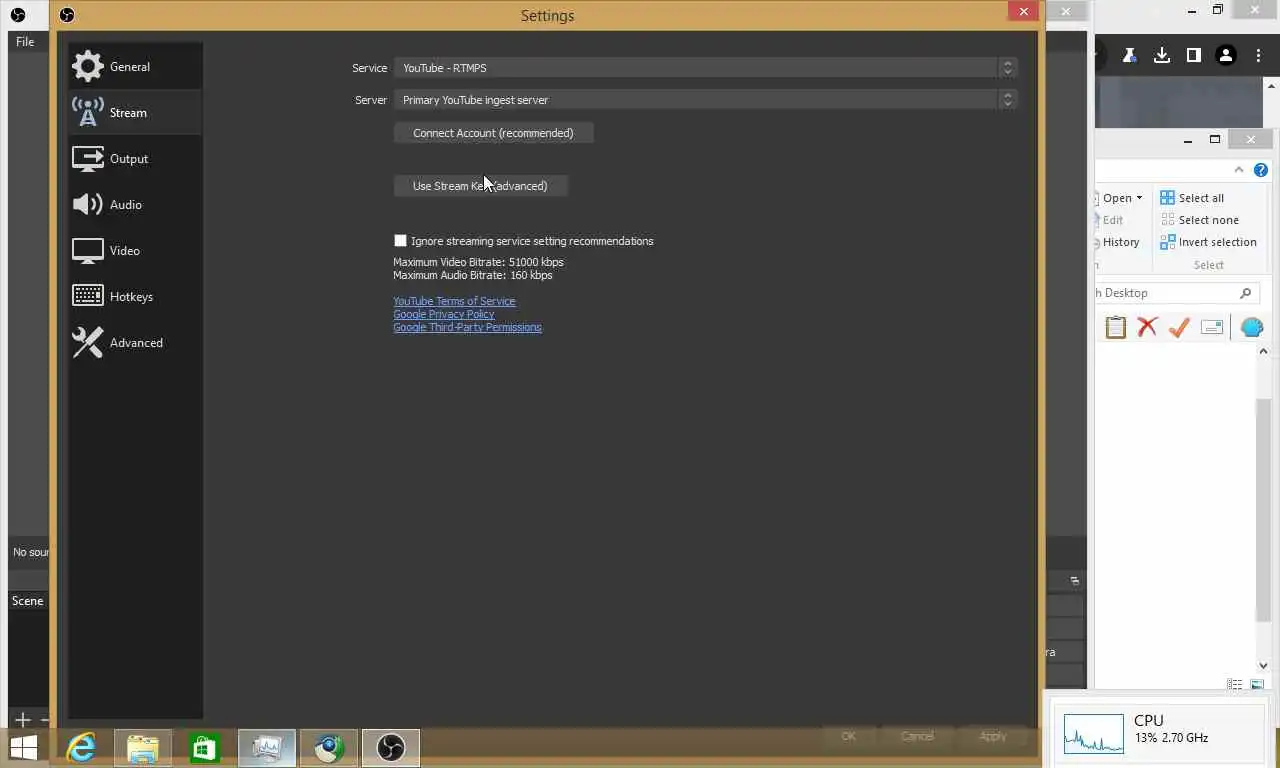This screenshot has height=768, width=1280.
Task: Click Connect Account (recommended) button
Action: 493,133
